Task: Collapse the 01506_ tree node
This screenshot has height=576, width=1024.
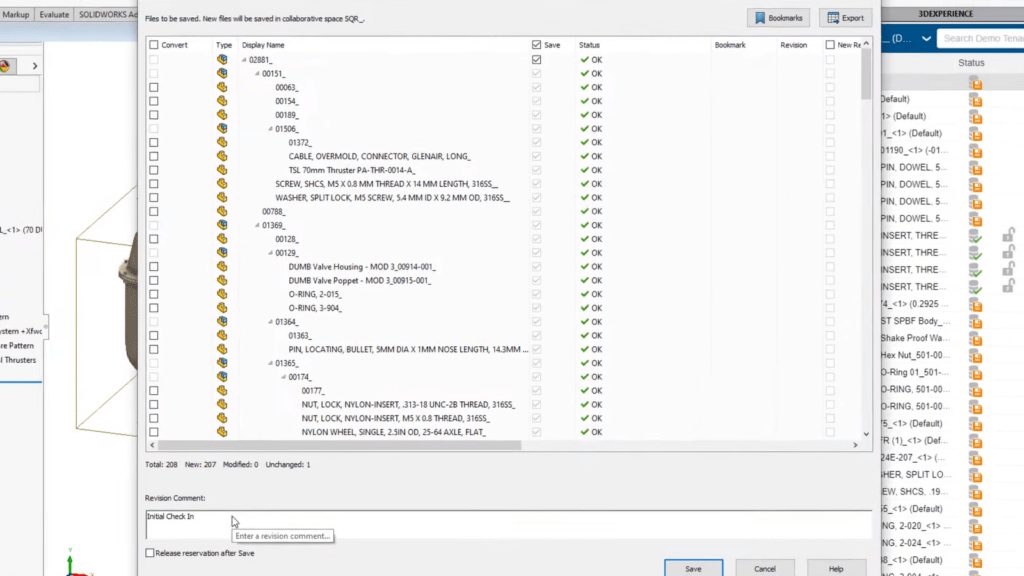Action: pos(270,129)
